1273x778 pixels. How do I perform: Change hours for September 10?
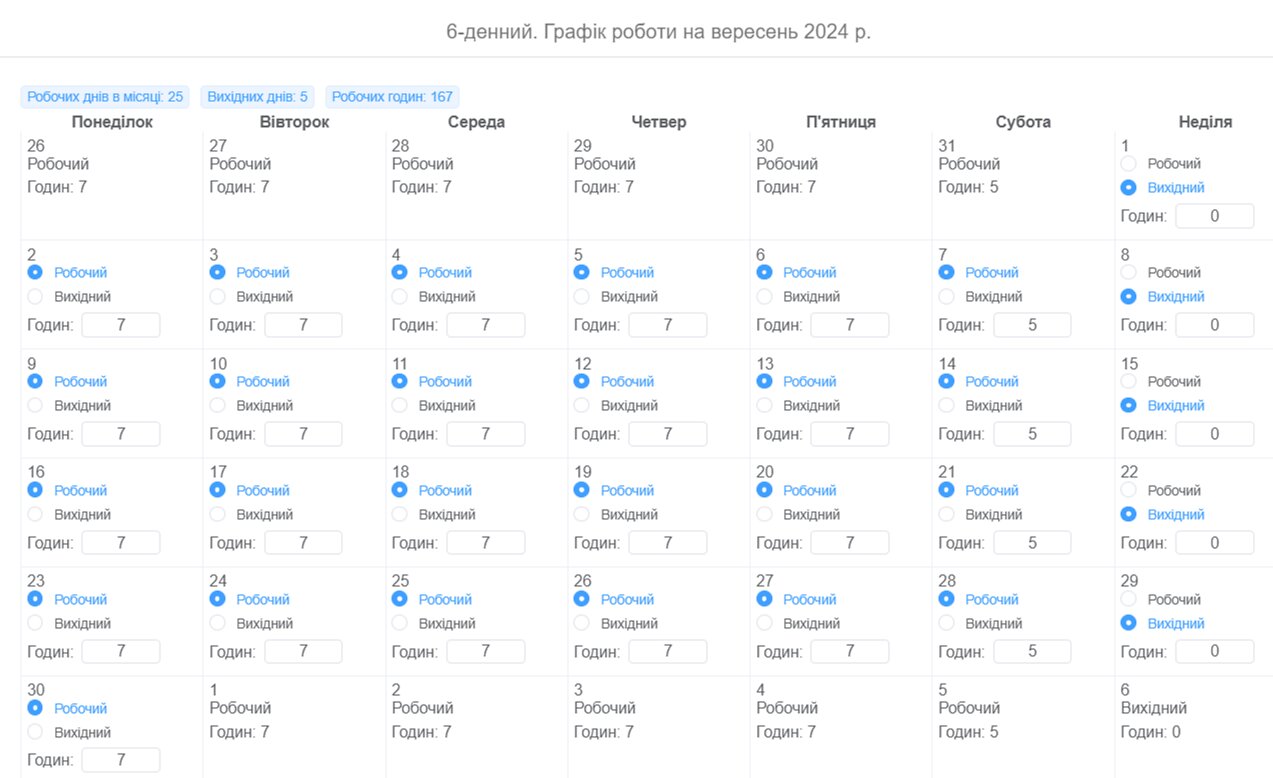(303, 434)
